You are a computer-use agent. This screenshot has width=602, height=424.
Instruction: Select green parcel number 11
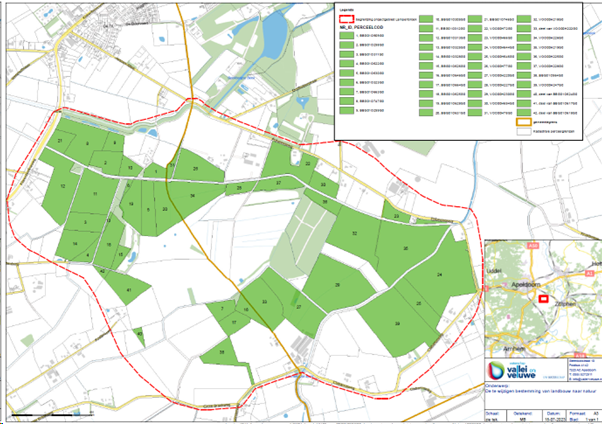coord(94,192)
